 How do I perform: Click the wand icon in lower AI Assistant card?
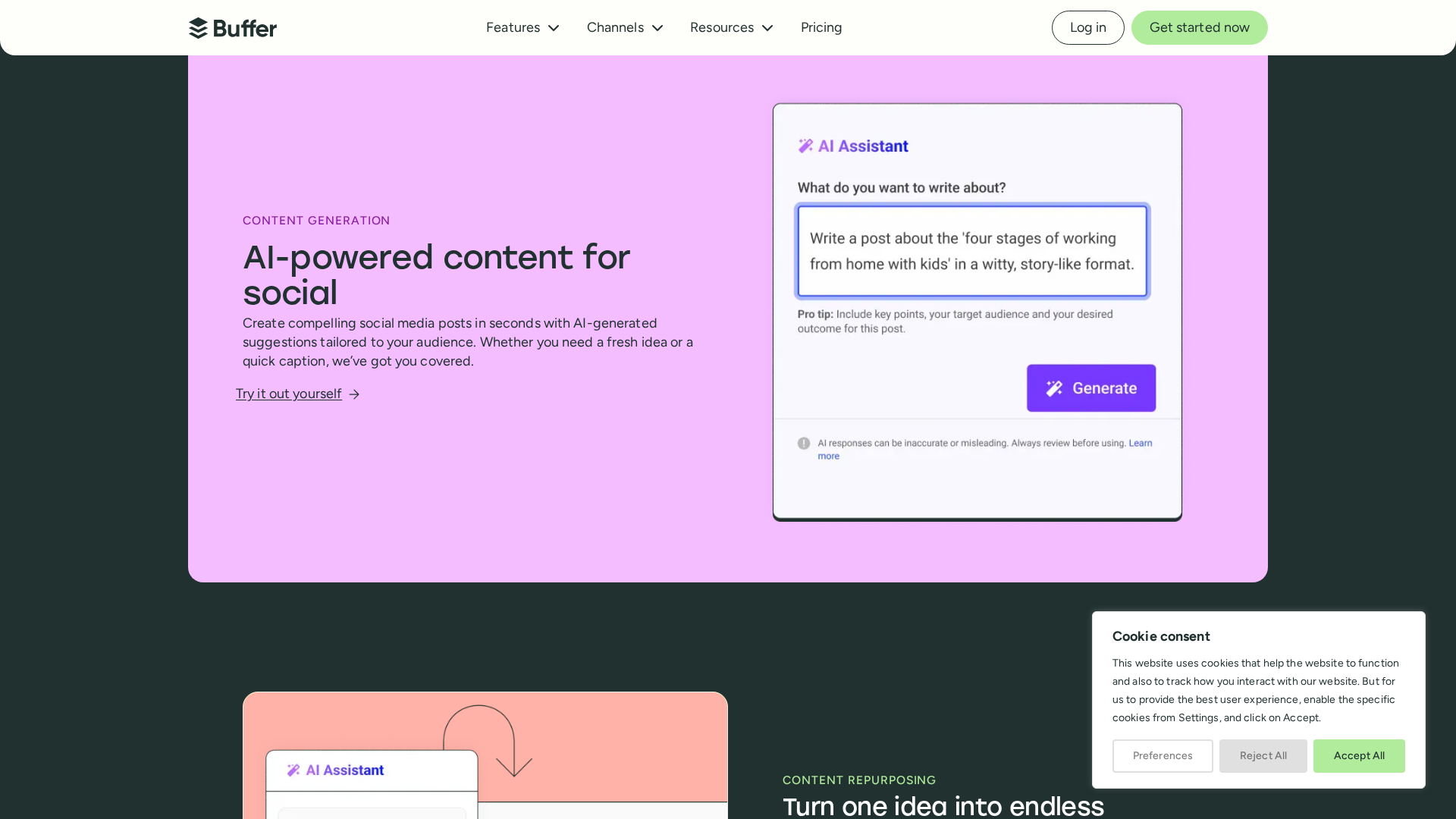coord(293,770)
